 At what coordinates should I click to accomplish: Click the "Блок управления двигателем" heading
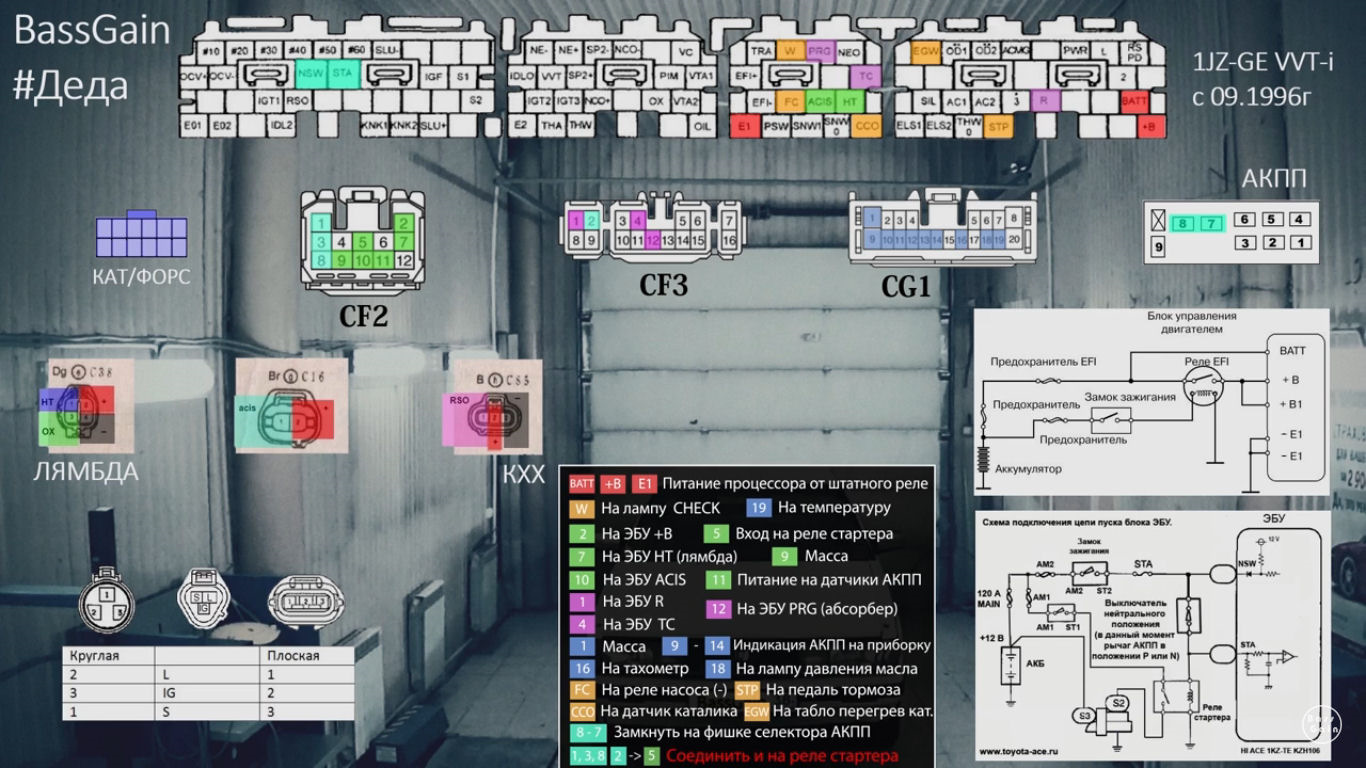pos(1193,323)
